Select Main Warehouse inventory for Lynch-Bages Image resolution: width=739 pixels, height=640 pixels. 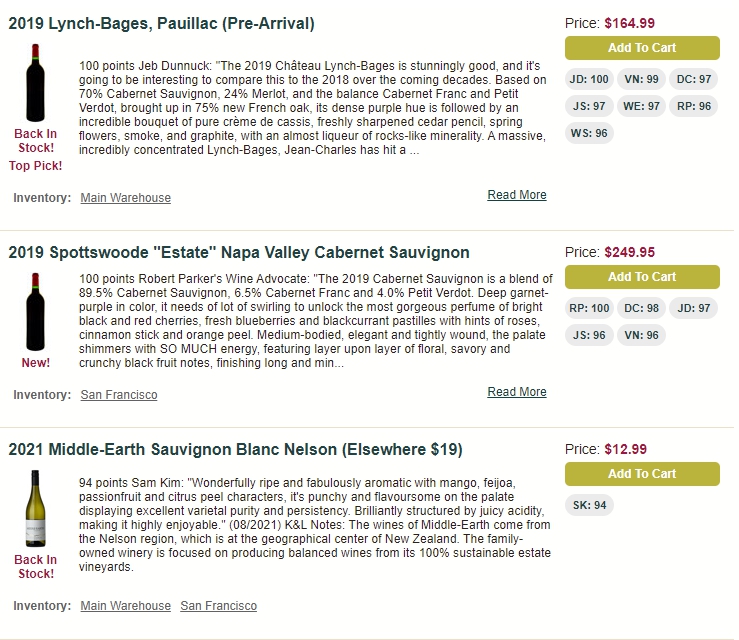click(125, 197)
